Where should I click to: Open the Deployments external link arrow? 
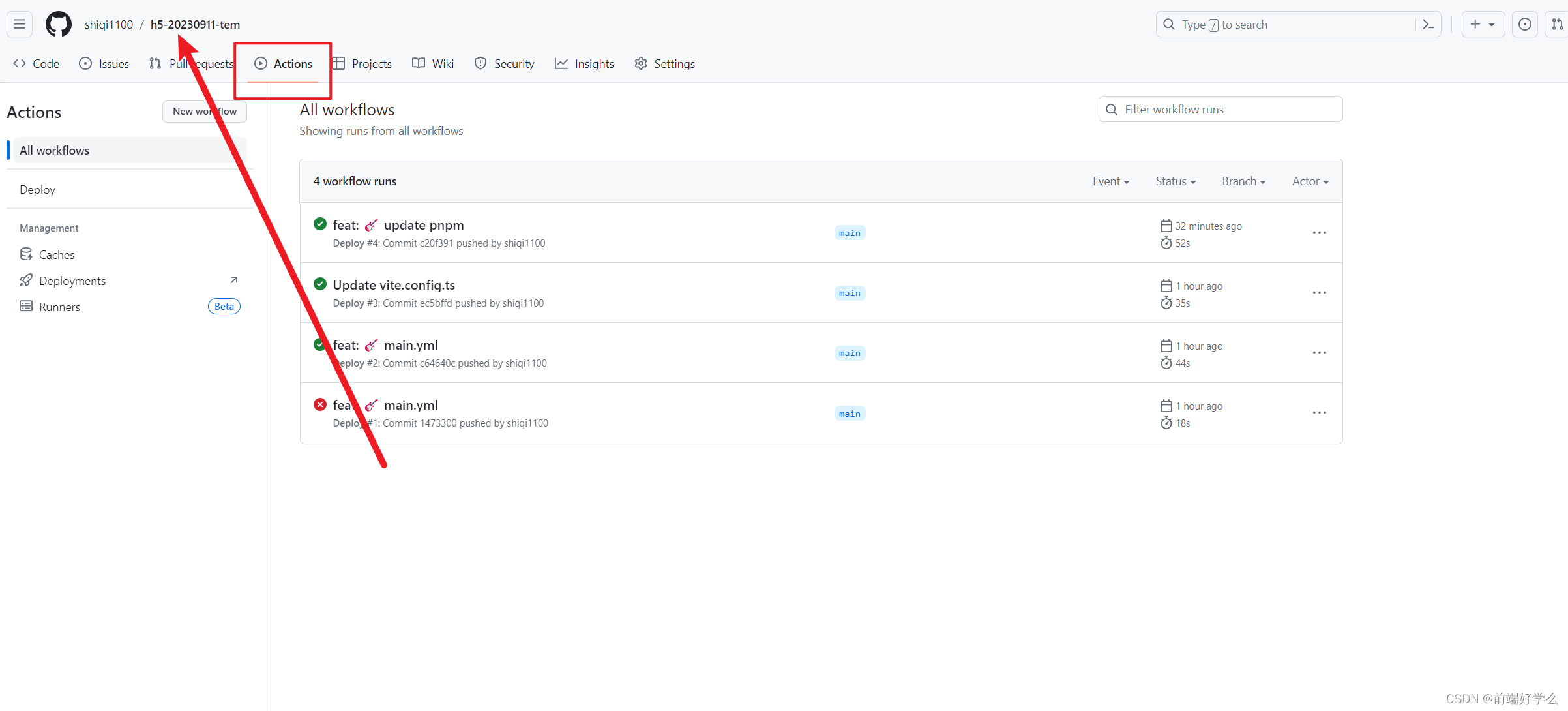pyautogui.click(x=234, y=280)
